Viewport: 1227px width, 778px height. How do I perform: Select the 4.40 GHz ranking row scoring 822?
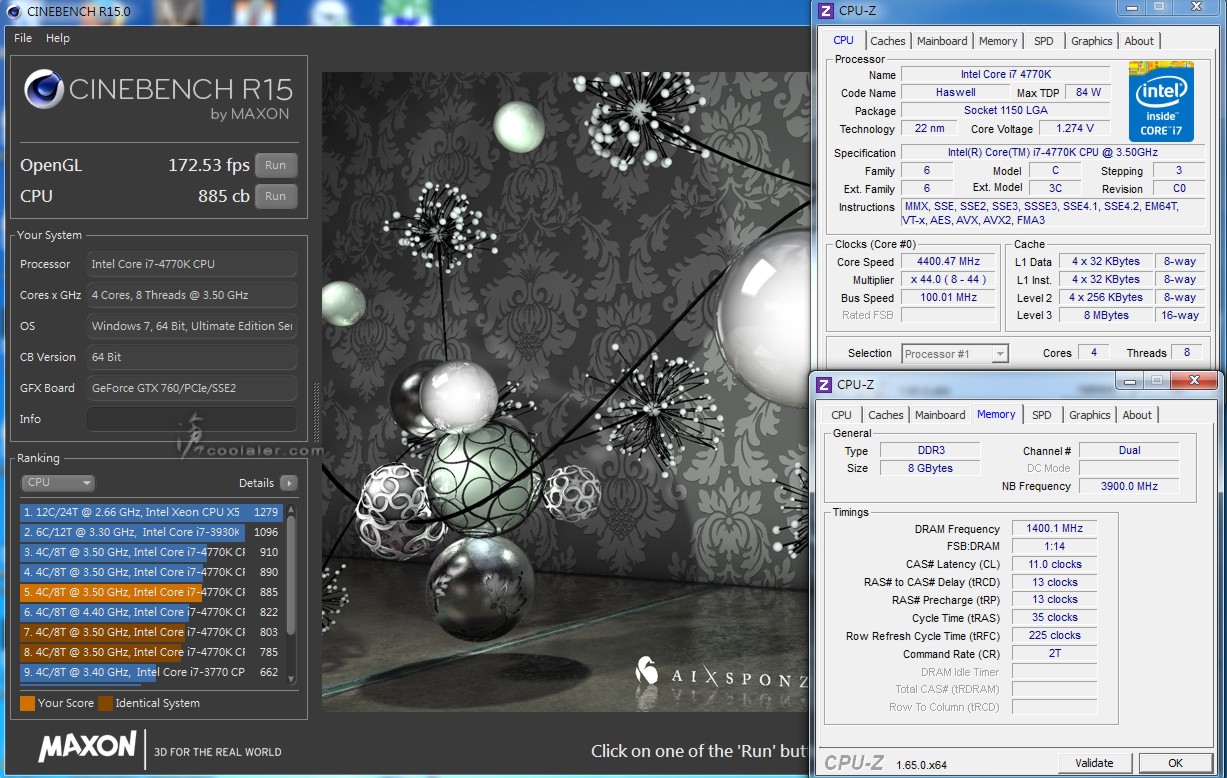[x=151, y=612]
